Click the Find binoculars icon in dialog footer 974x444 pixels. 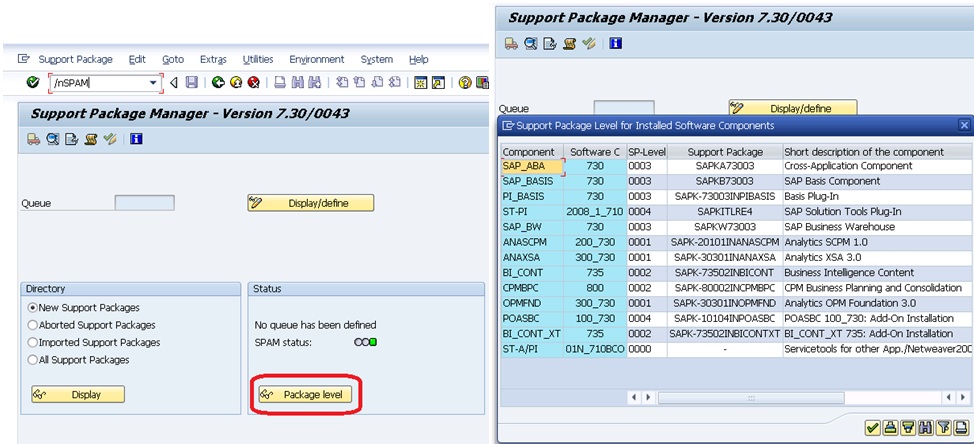926,427
